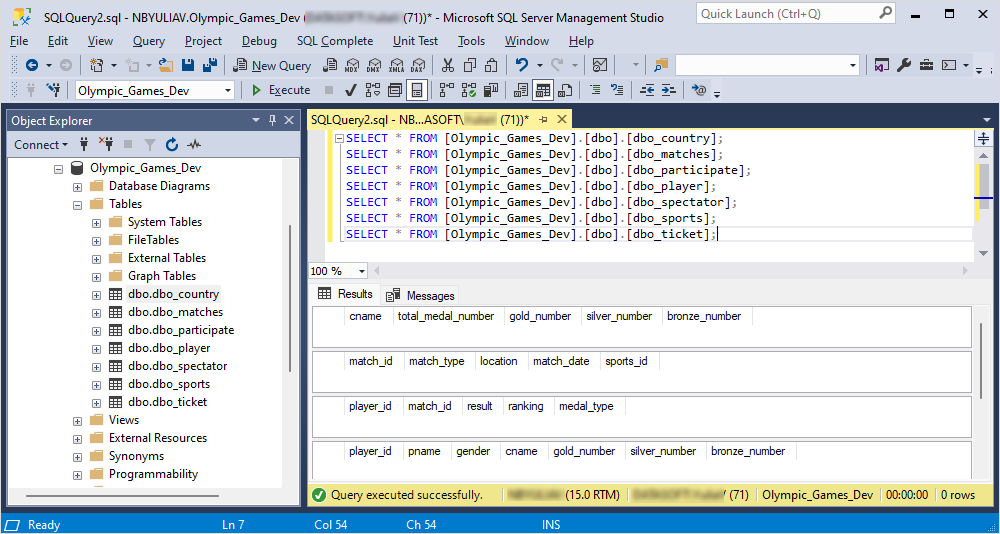The width and height of the screenshot is (1000, 534).
Task: Click Uncomment selected lines icon
Action: click(617, 90)
